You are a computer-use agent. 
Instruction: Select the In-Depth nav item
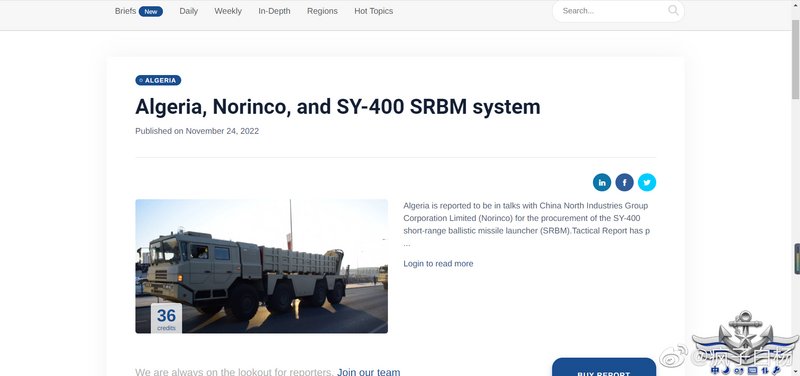click(x=274, y=11)
